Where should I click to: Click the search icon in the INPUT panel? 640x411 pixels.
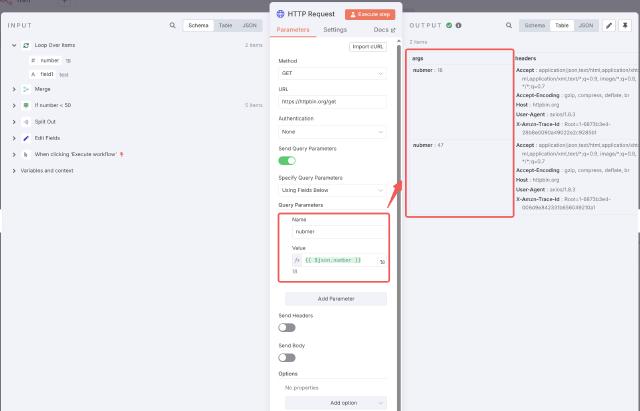point(172,24)
